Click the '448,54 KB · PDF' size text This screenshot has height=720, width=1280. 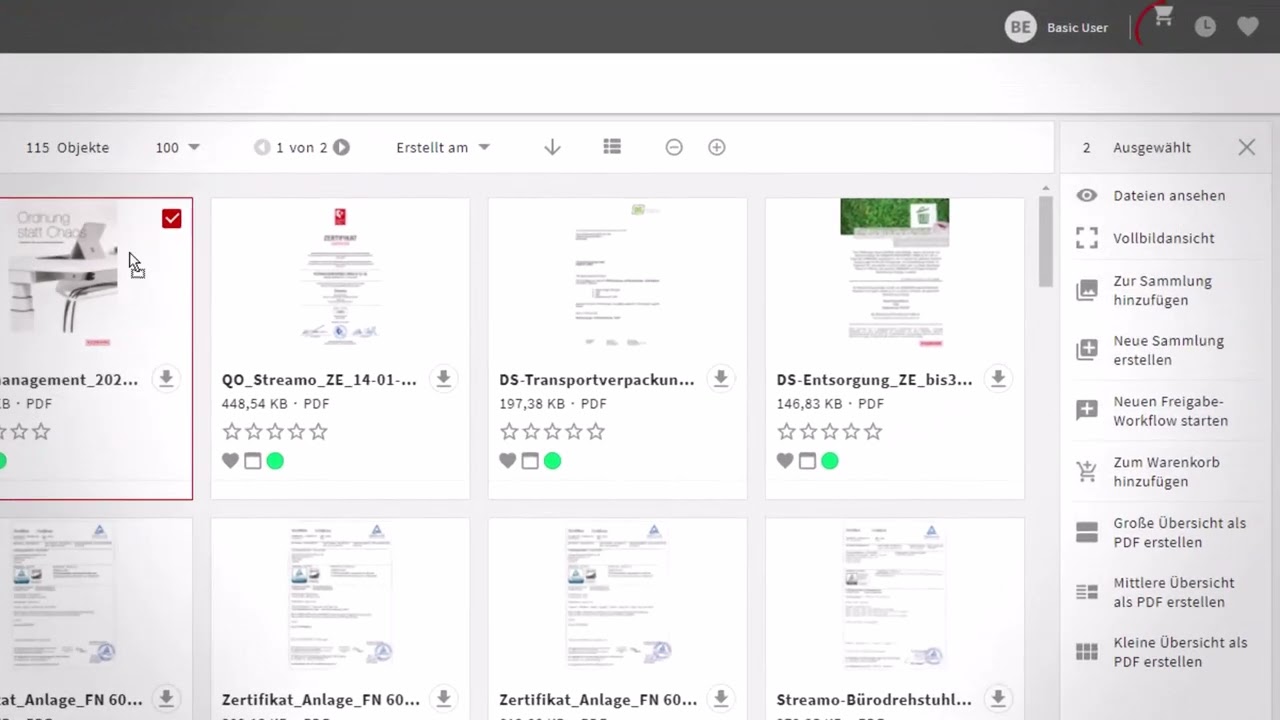click(x=276, y=404)
